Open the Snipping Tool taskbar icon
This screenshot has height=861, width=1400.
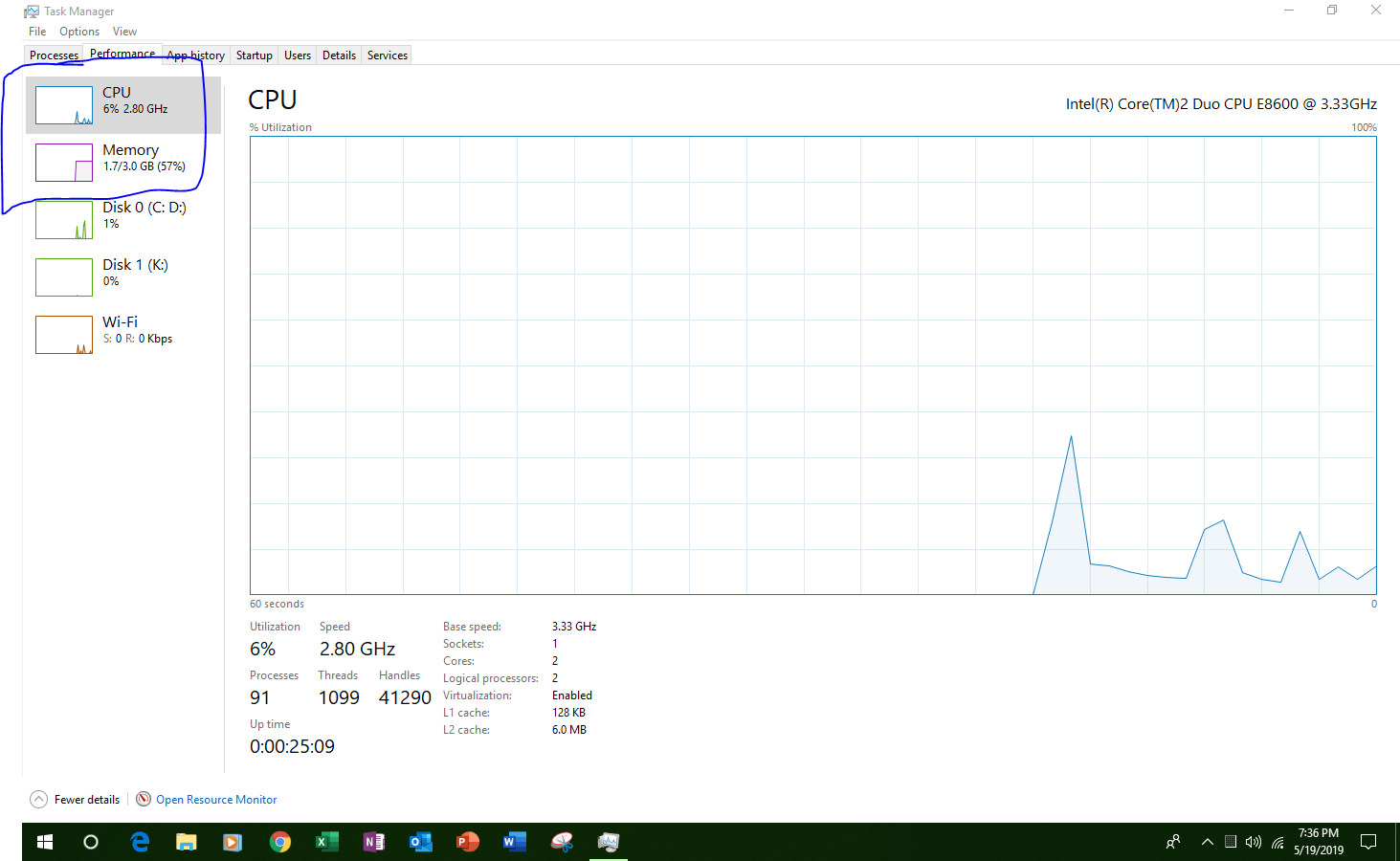click(562, 842)
